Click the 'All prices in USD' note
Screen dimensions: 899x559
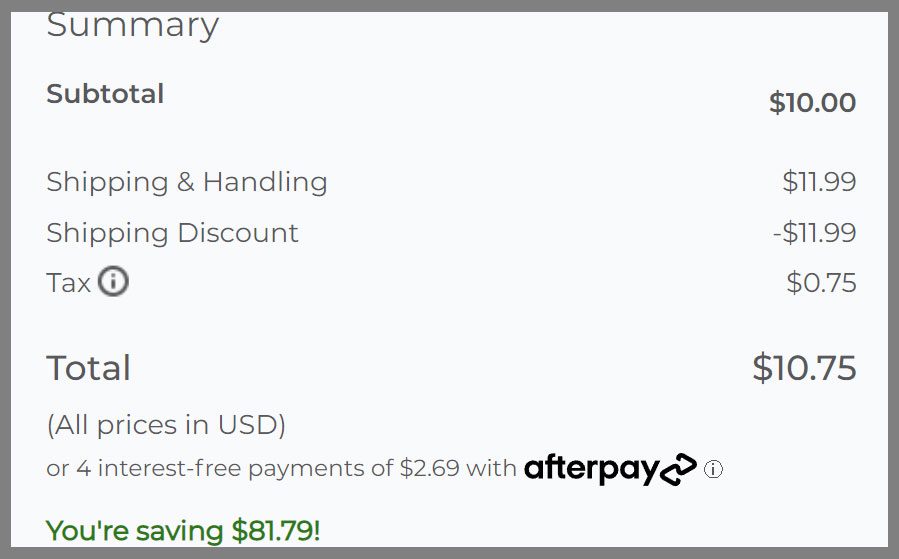pyautogui.click(x=166, y=425)
